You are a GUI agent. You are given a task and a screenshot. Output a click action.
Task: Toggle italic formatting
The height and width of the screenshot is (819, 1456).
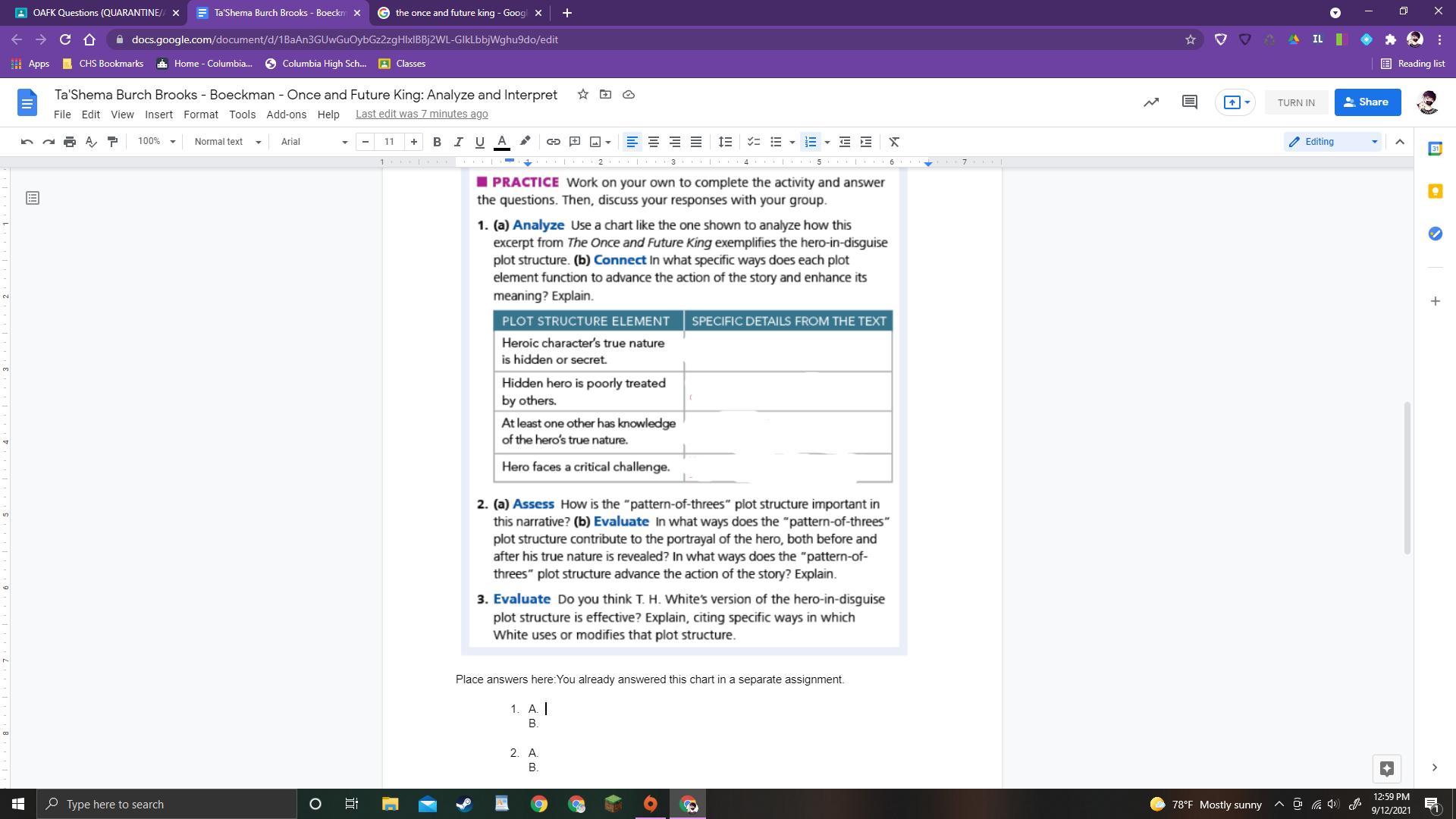pos(458,142)
